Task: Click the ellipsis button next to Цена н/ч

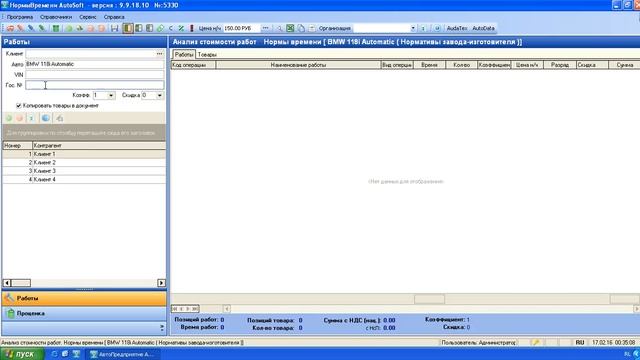Action: pos(265,28)
